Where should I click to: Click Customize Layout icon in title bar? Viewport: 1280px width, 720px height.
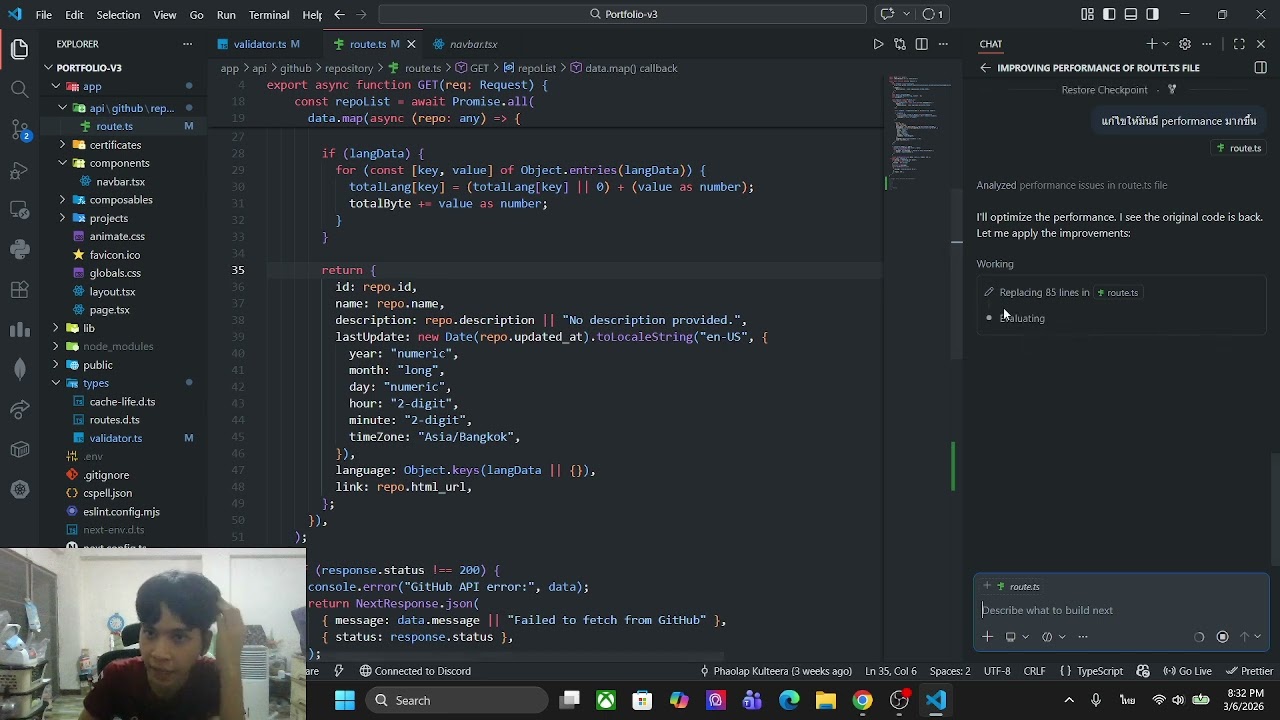click(x=1087, y=14)
